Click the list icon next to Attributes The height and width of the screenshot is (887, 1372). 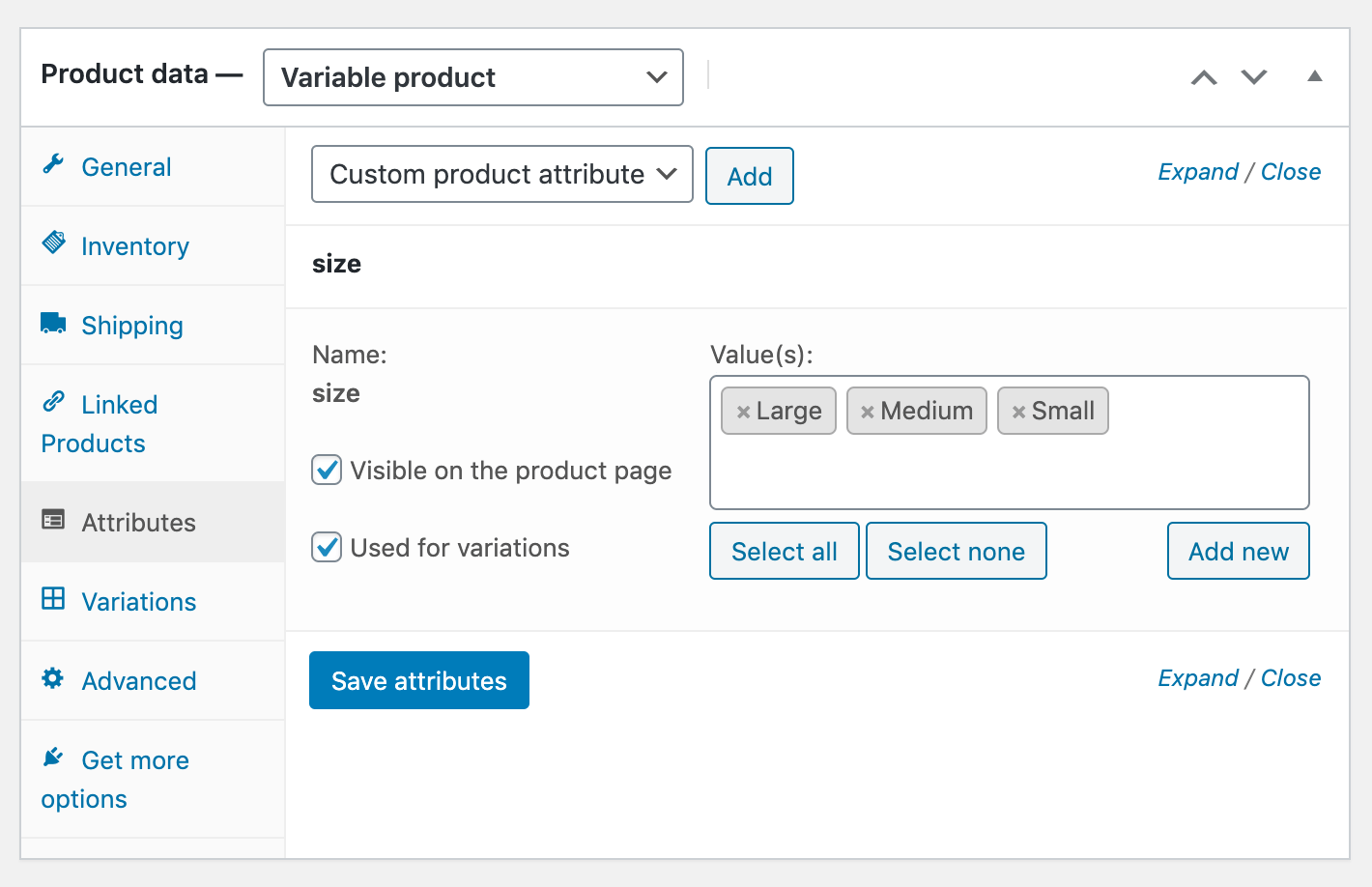pyautogui.click(x=53, y=521)
